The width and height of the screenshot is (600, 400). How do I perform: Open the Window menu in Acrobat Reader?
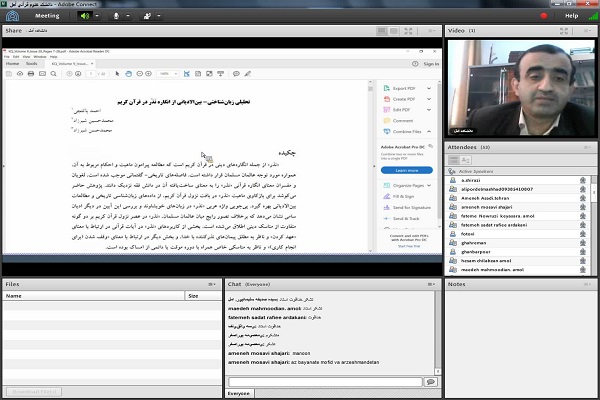40,57
